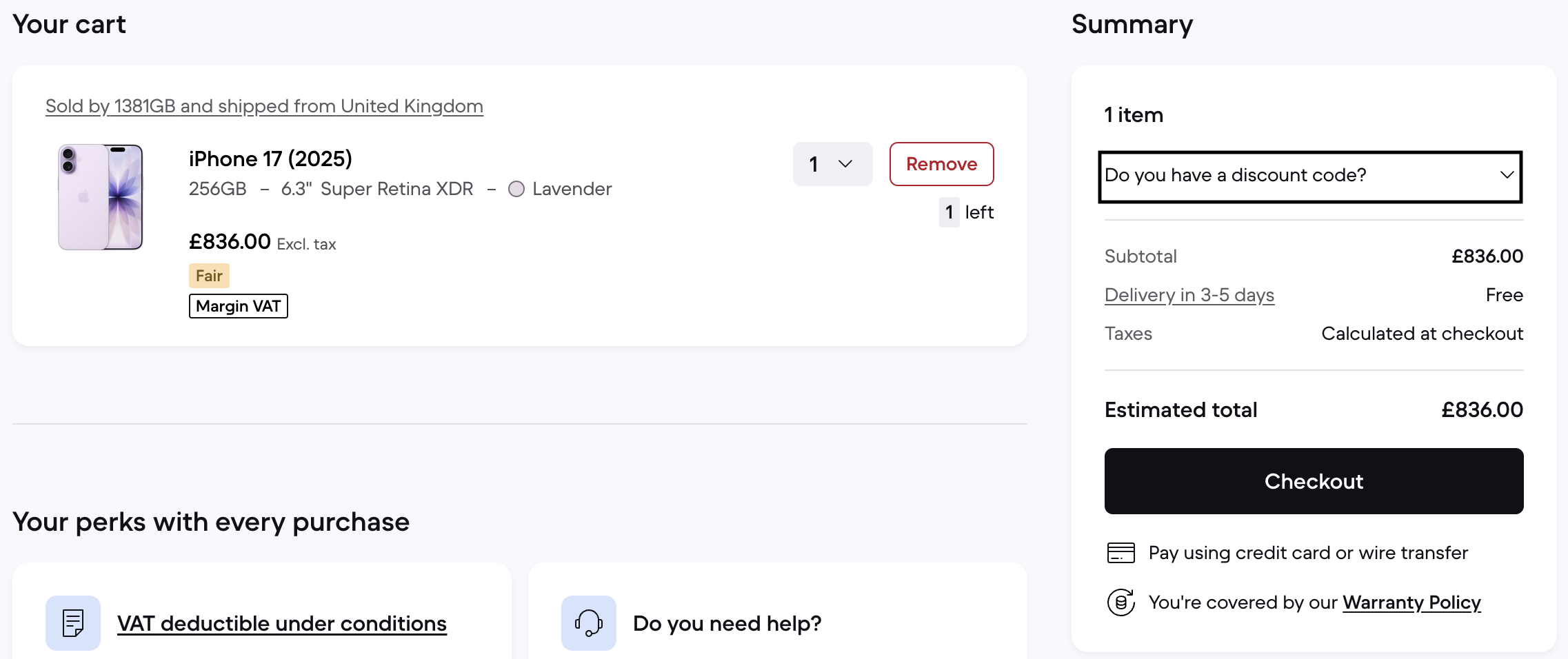Viewport: 1568px width, 659px height.
Task: Click the iPhone 17 (2025) title
Action: coord(270,159)
